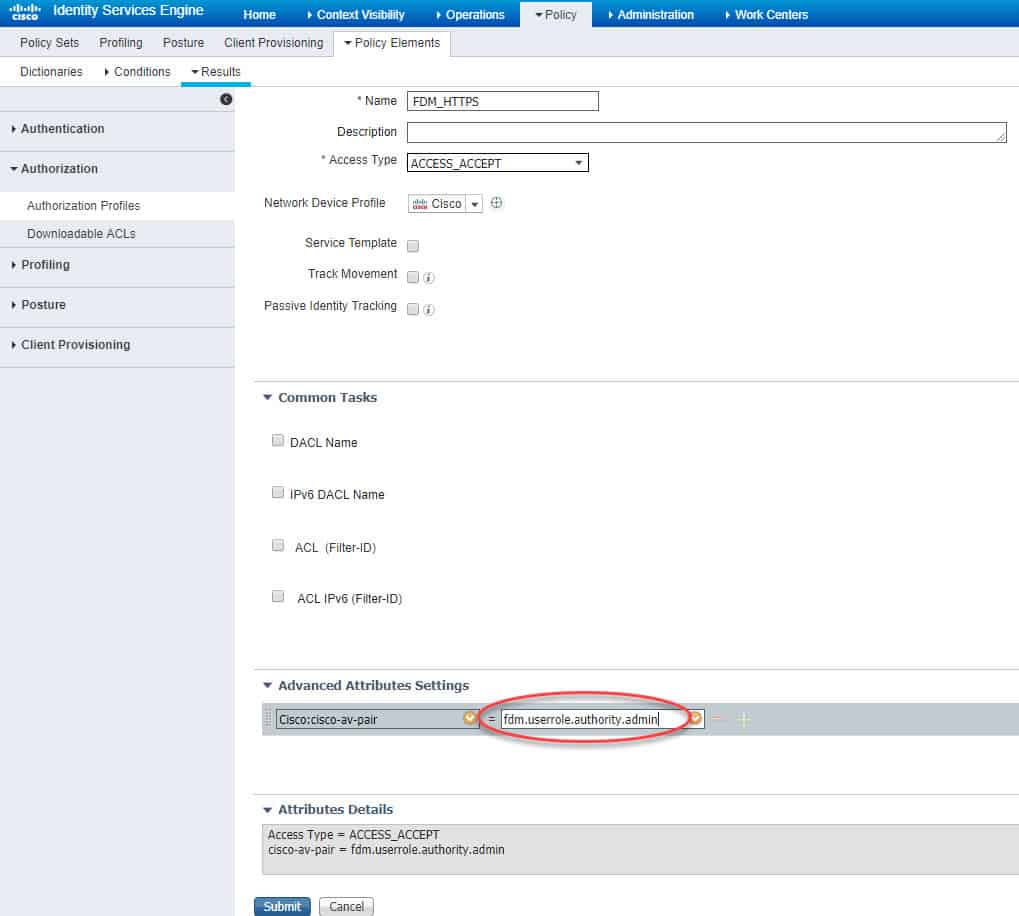
Task: Add a new advanced attribute row
Action: coord(744,719)
